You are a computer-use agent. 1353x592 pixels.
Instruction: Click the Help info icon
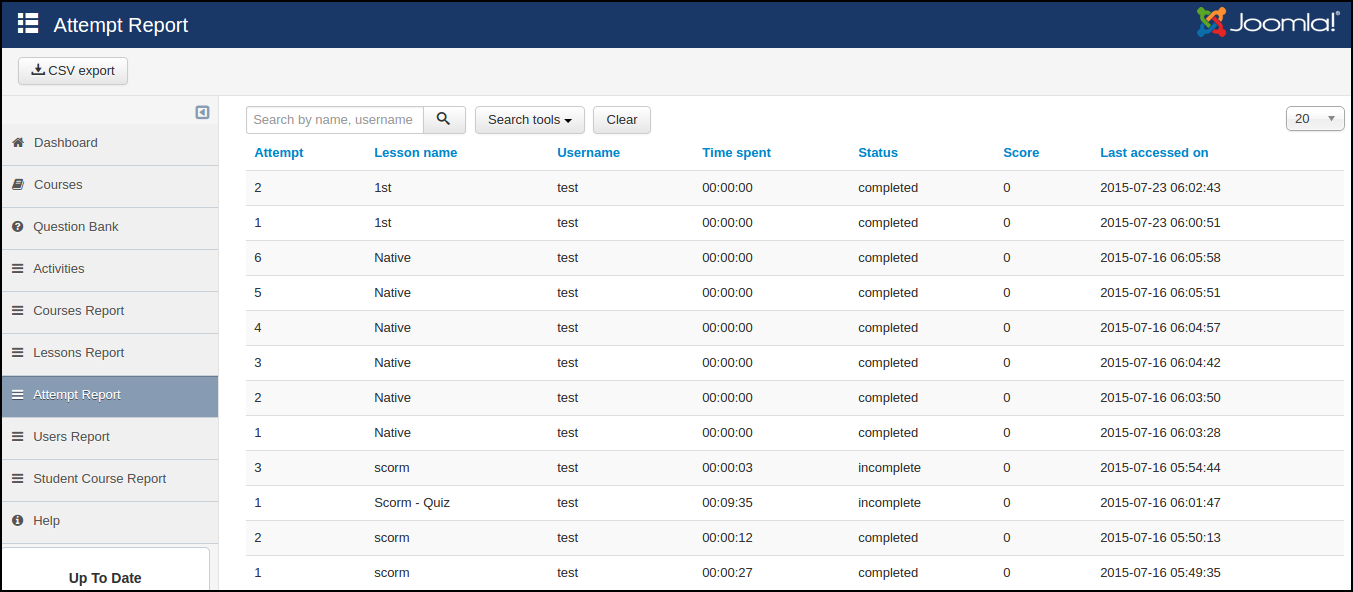point(18,521)
